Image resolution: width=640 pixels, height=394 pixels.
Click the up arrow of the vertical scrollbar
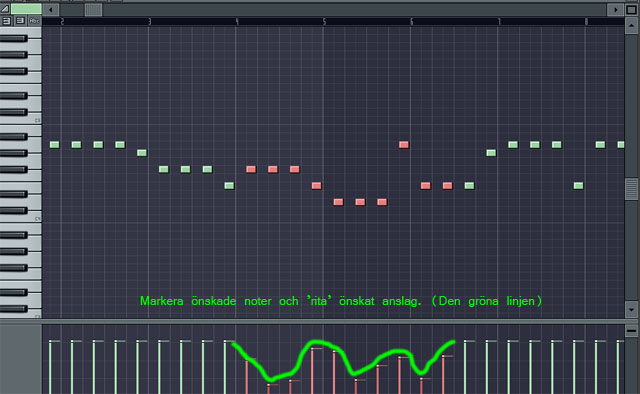point(631,26)
